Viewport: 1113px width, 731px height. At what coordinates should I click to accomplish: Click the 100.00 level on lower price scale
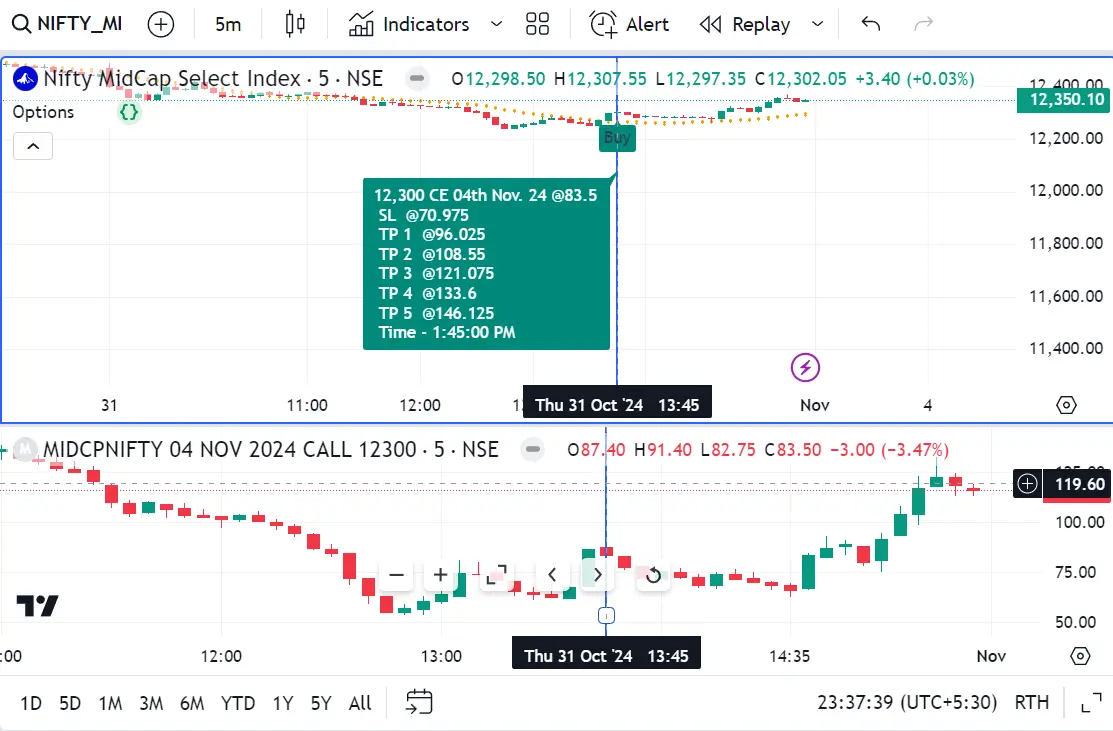[1080, 522]
